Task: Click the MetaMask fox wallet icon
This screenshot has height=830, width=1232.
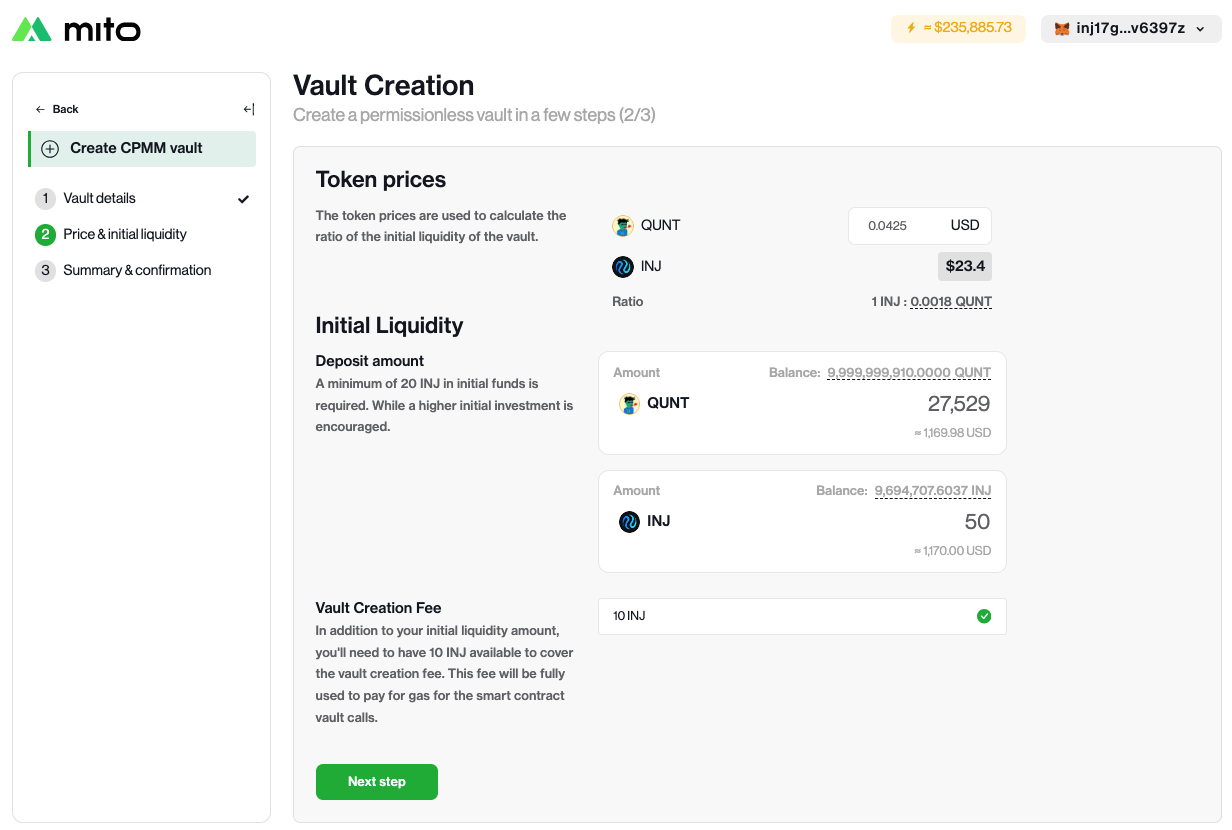Action: pyautogui.click(x=1062, y=29)
